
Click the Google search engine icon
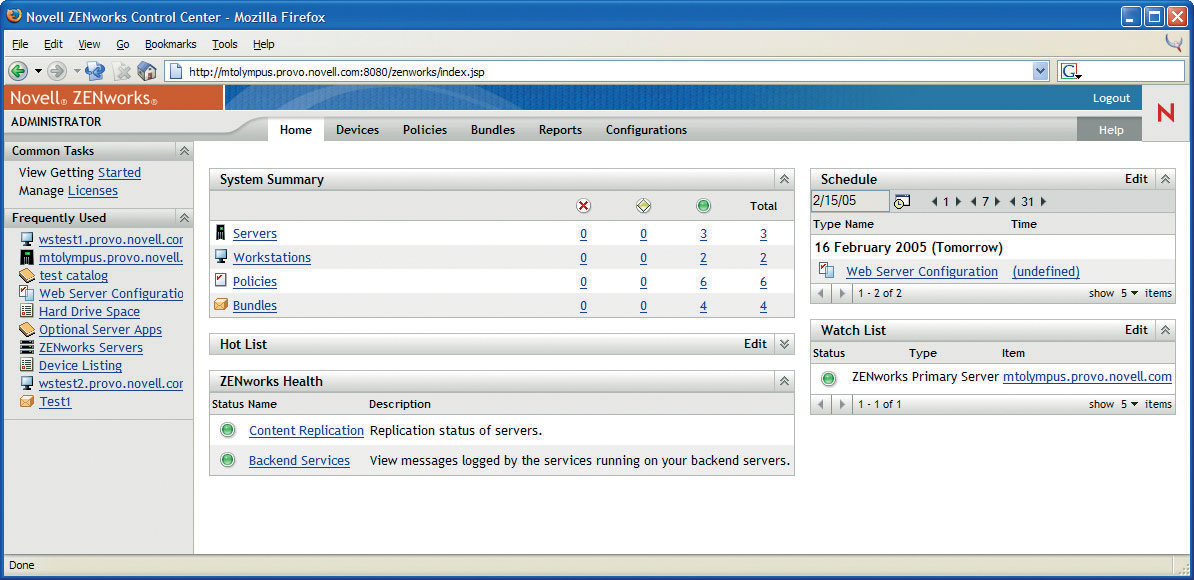coord(1071,72)
